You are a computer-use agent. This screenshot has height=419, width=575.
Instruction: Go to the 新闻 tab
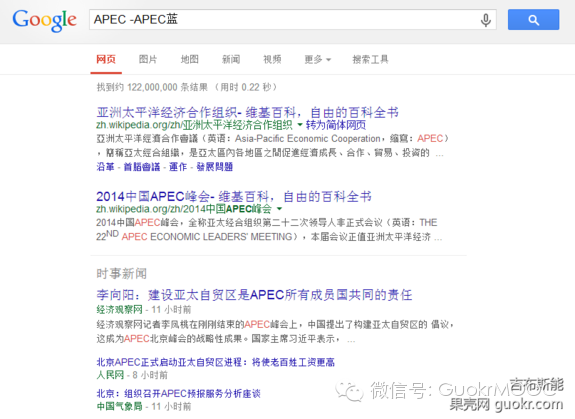click(231, 59)
